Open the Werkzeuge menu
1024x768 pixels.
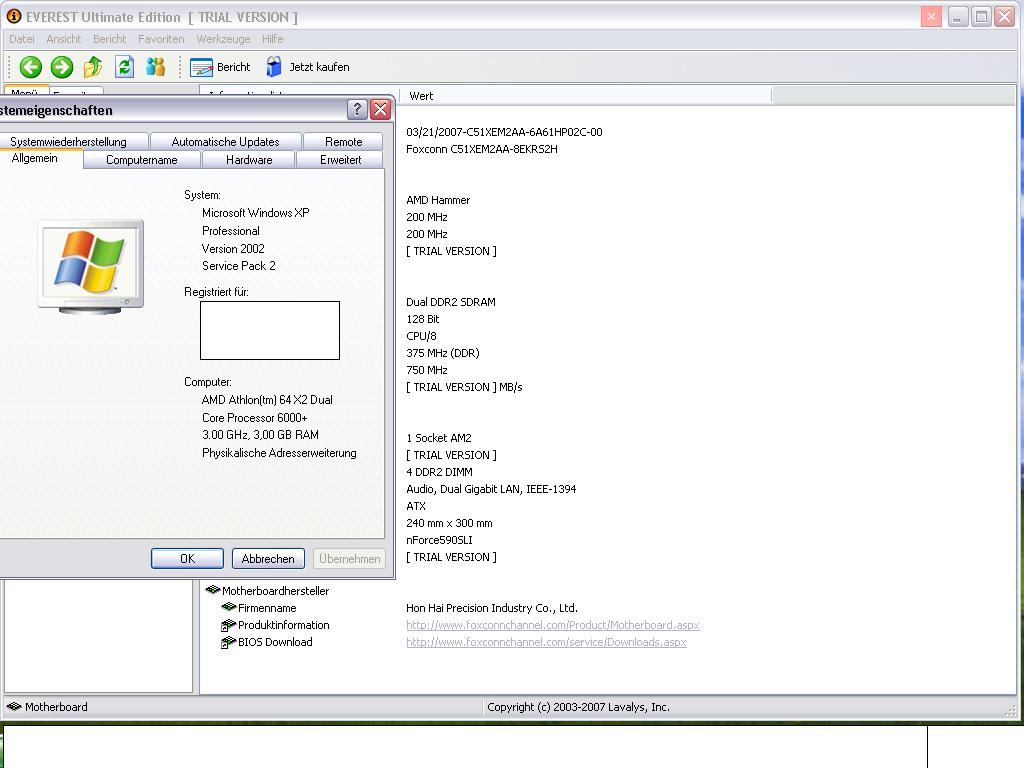(223, 39)
